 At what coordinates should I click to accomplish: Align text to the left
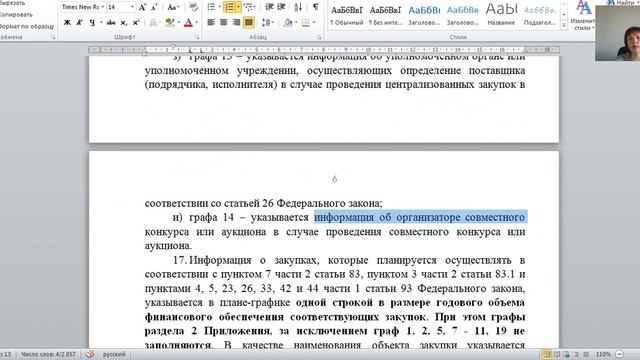pyautogui.click(x=211, y=23)
